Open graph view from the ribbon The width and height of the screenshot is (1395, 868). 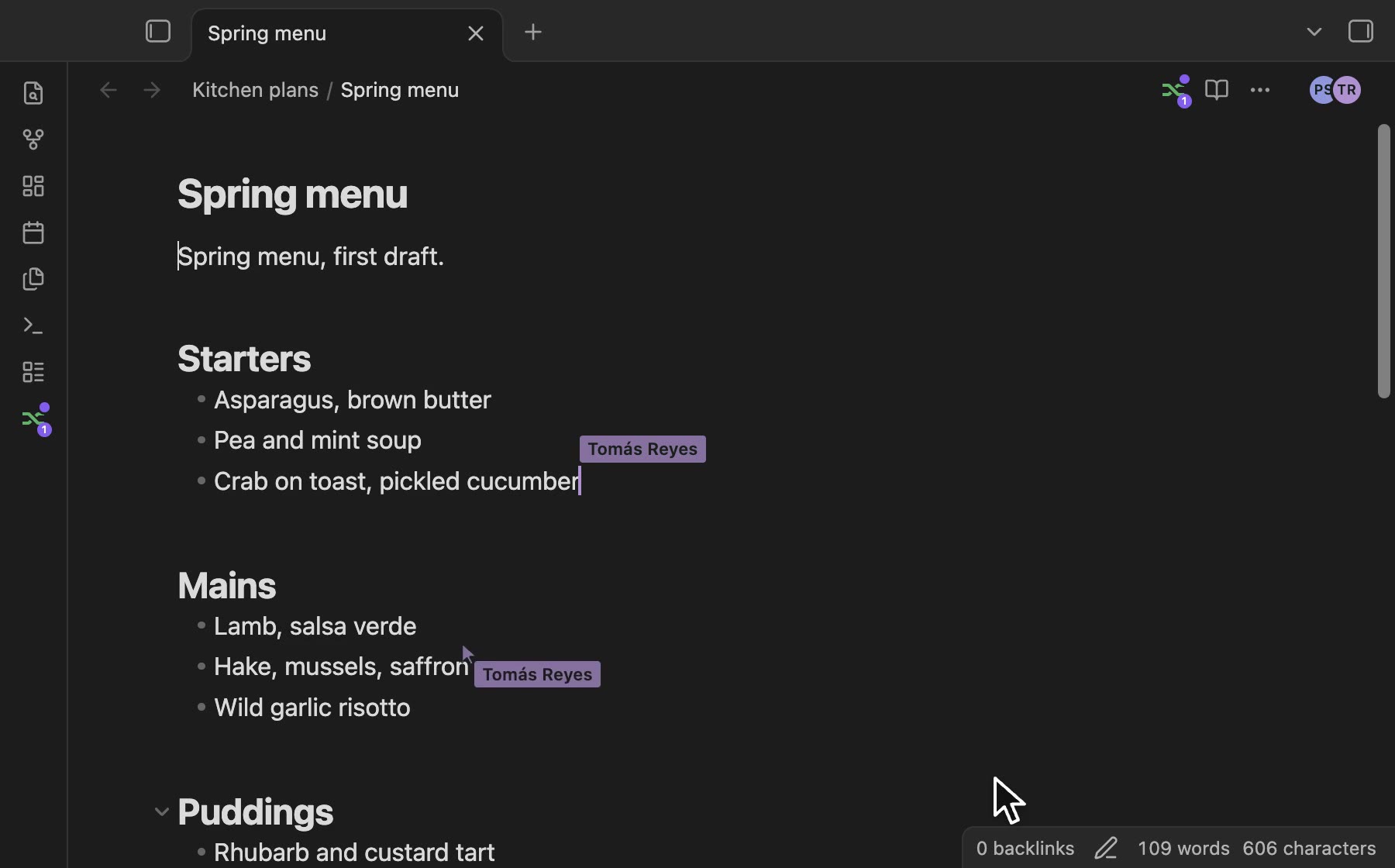click(x=33, y=139)
